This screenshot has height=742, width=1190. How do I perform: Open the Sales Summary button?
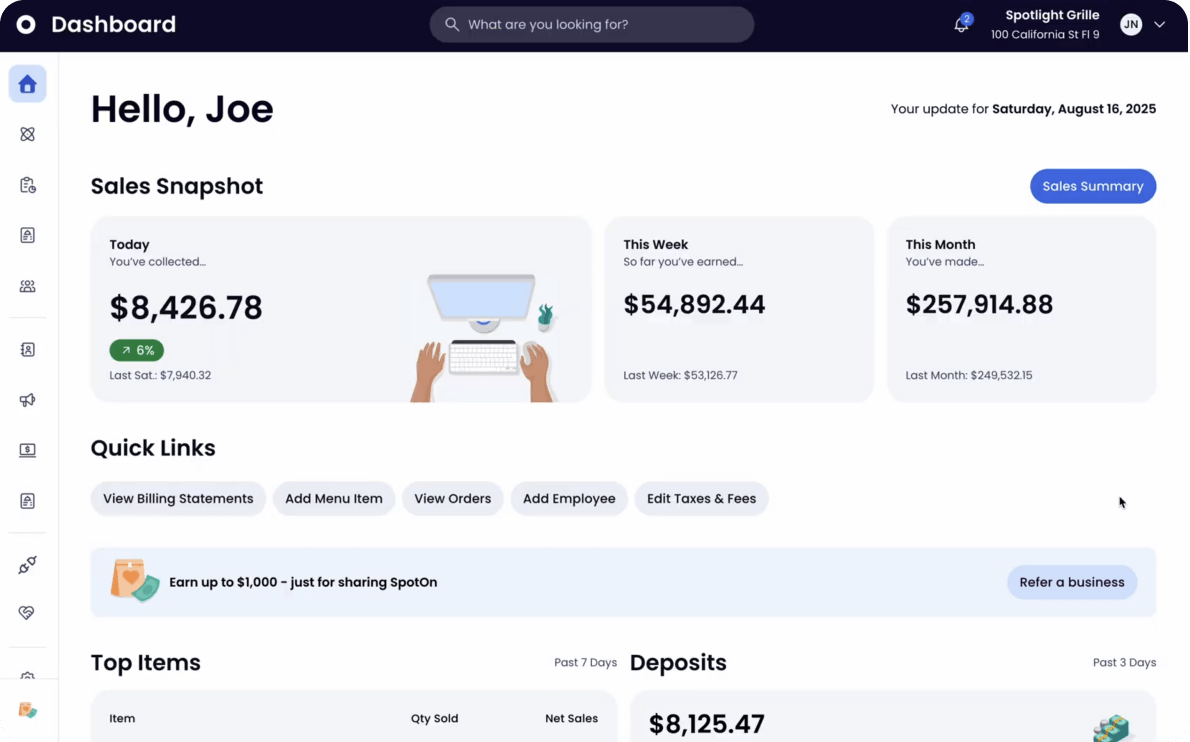pos(1093,186)
